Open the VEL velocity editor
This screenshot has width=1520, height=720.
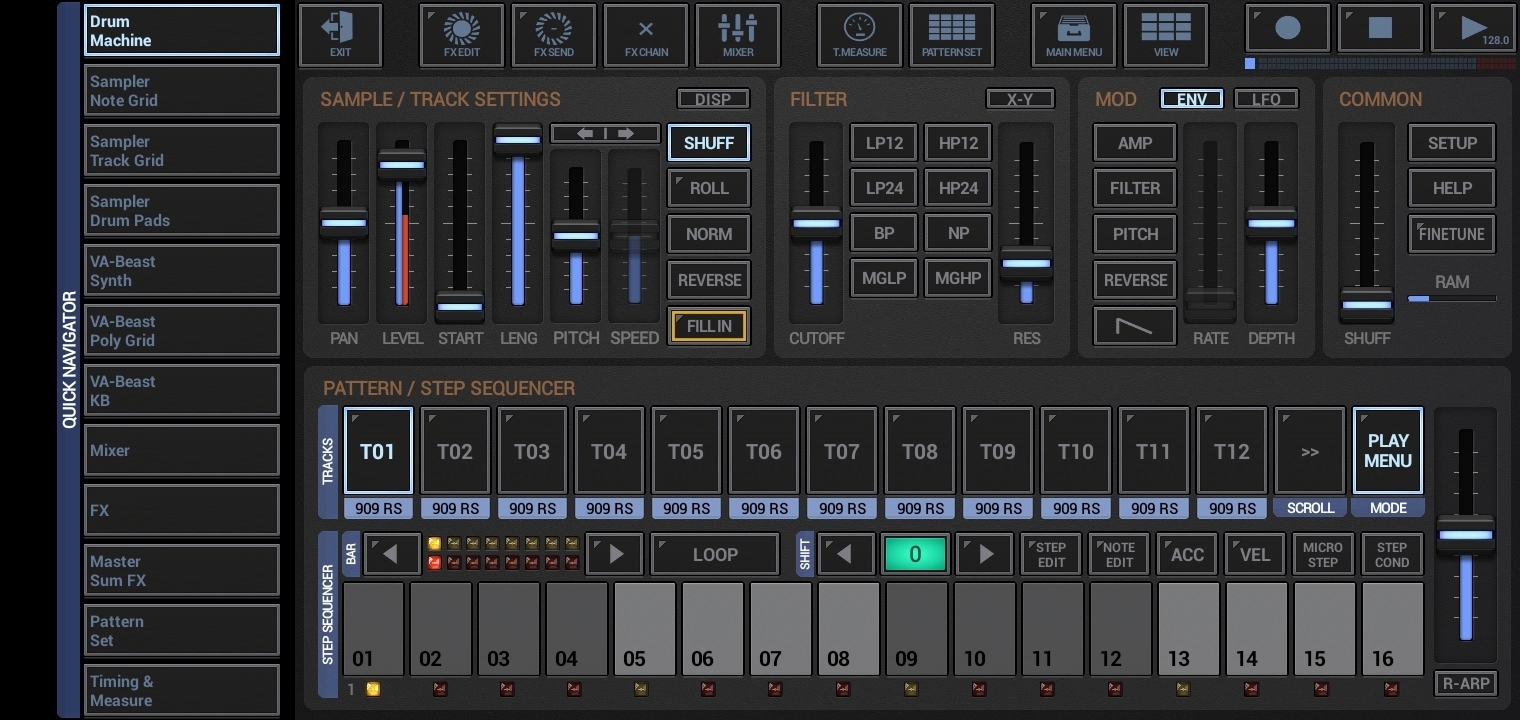[x=1255, y=554]
